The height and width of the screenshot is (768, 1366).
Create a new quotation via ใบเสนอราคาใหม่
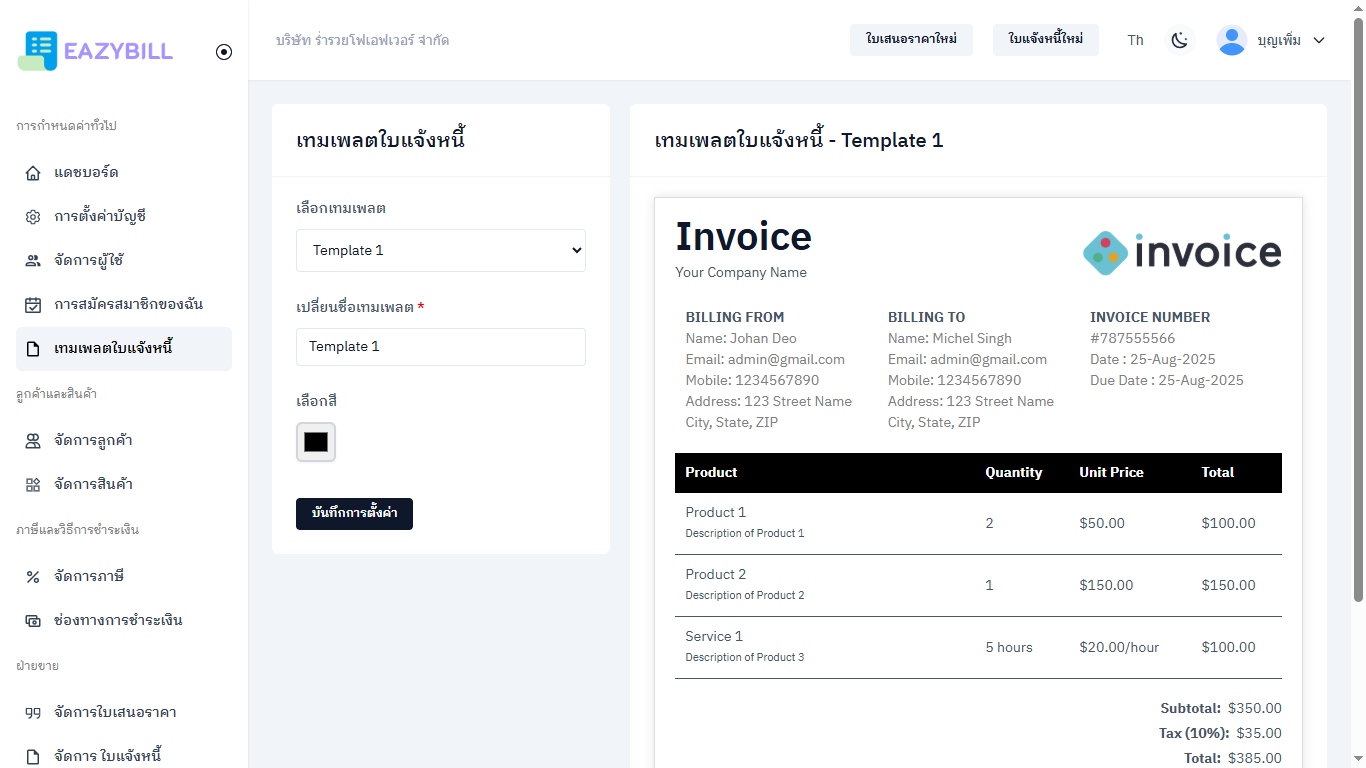(x=911, y=40)
